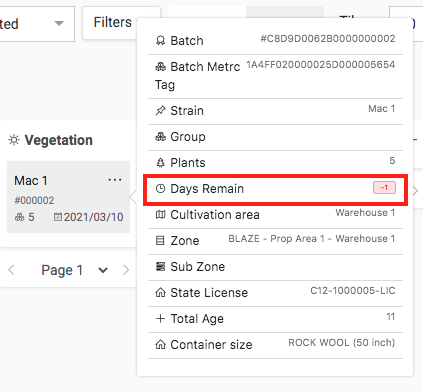
Task: Click the Sub Zone server icon
Action: [x=160, y=267]
